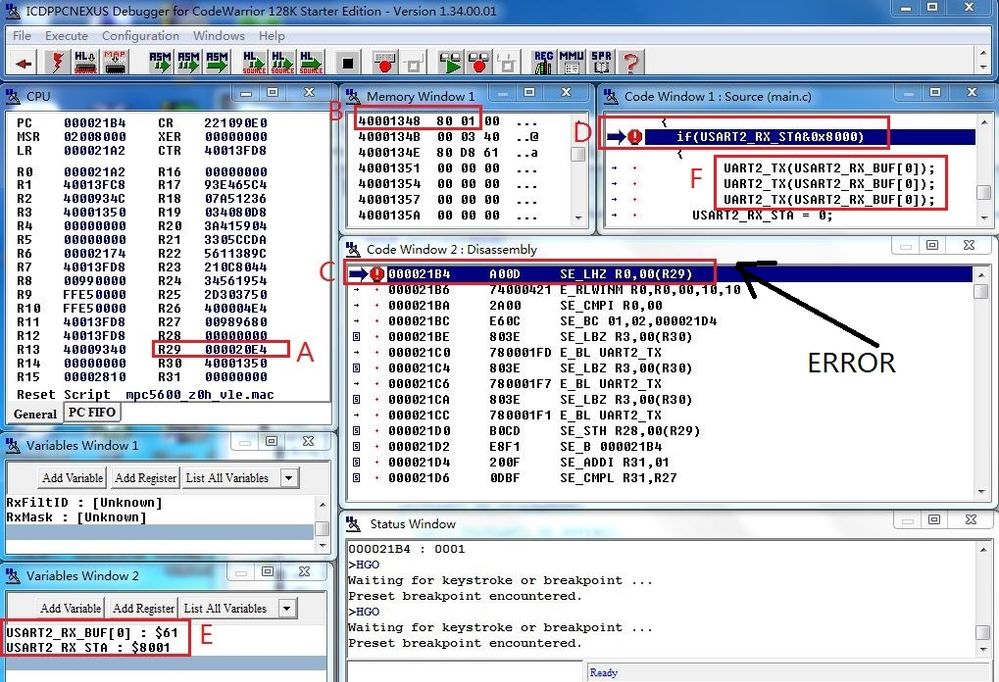The width and height of the screenshot is (999, 682).
Task: Click the HL source single step icon
Action: click(254, 63)
